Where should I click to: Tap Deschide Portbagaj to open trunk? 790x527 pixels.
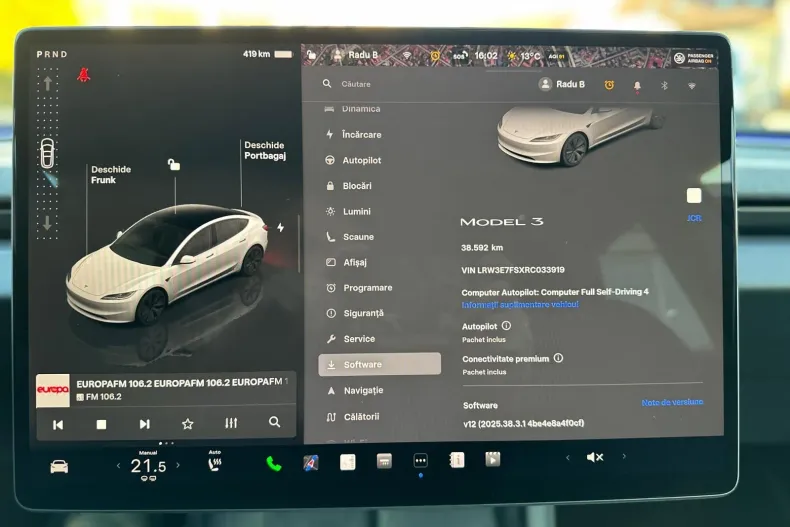point(265,150)
